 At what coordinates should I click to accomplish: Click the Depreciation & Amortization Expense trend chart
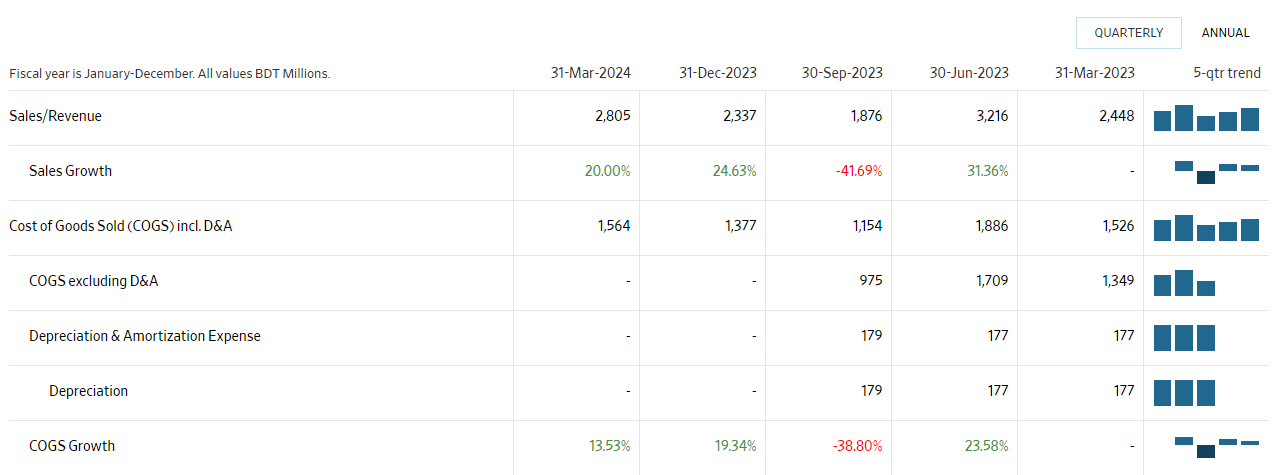click(1184, 338)
